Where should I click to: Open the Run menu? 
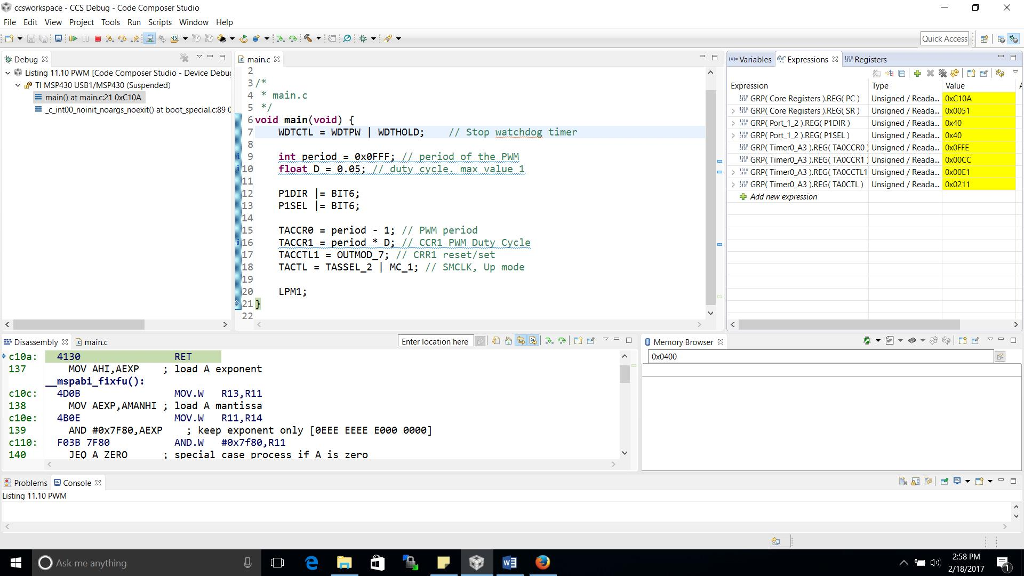click(x=134, y=22)
